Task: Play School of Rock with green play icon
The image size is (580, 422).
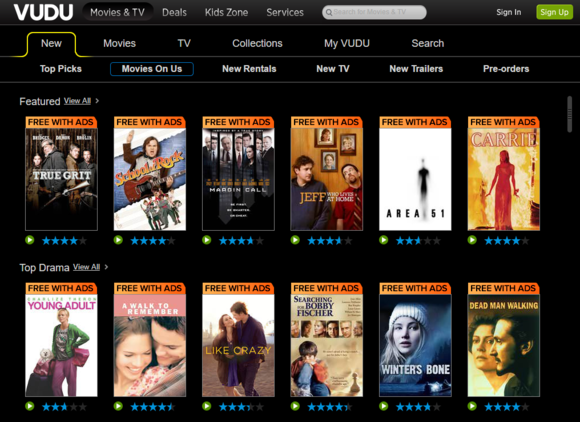Action: click(x=118, y=240)
